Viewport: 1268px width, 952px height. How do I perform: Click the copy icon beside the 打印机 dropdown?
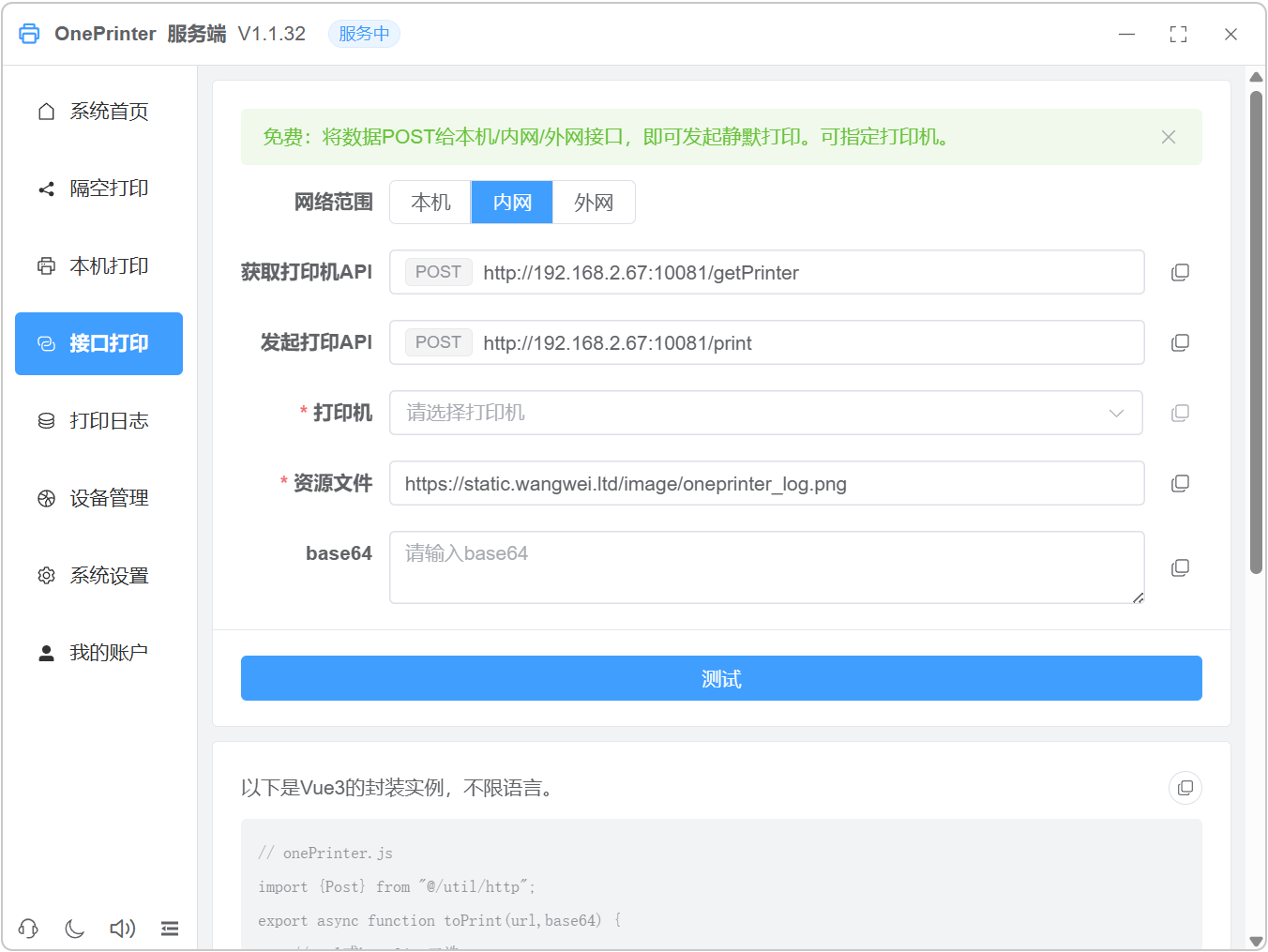(x=1181, y=414)
